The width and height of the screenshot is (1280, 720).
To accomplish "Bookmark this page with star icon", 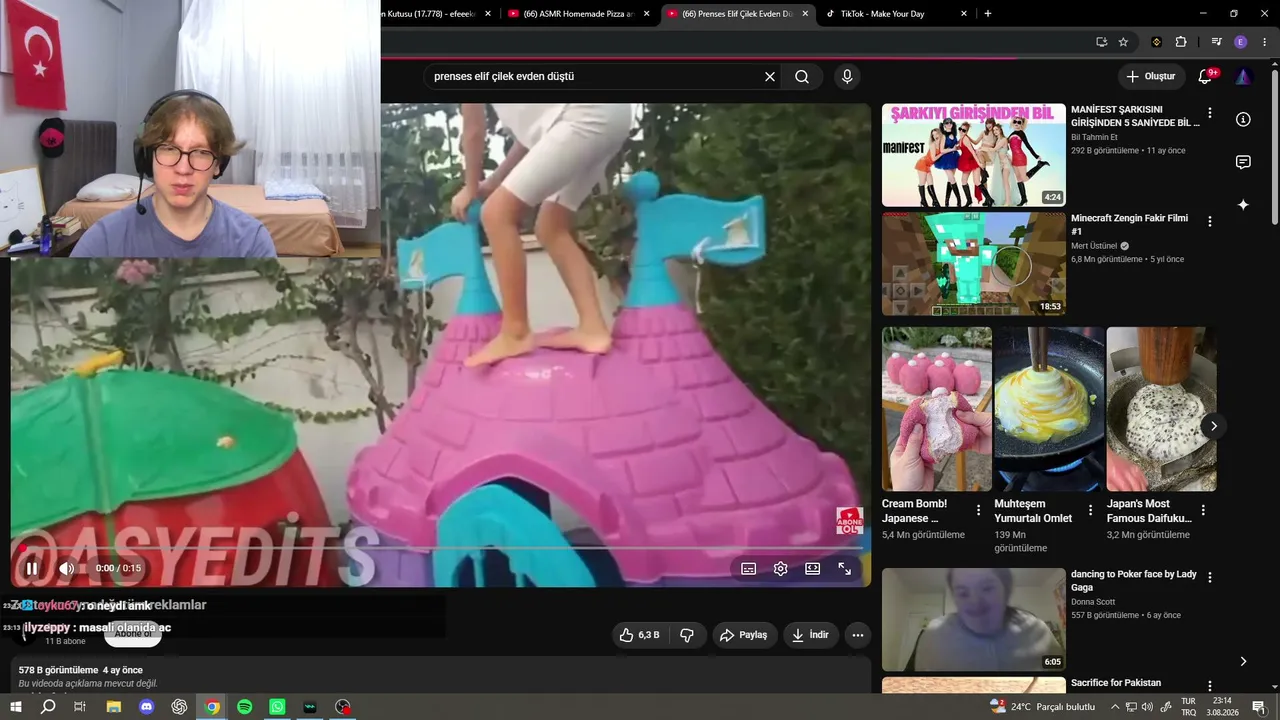I will [x=1123, y=42].
